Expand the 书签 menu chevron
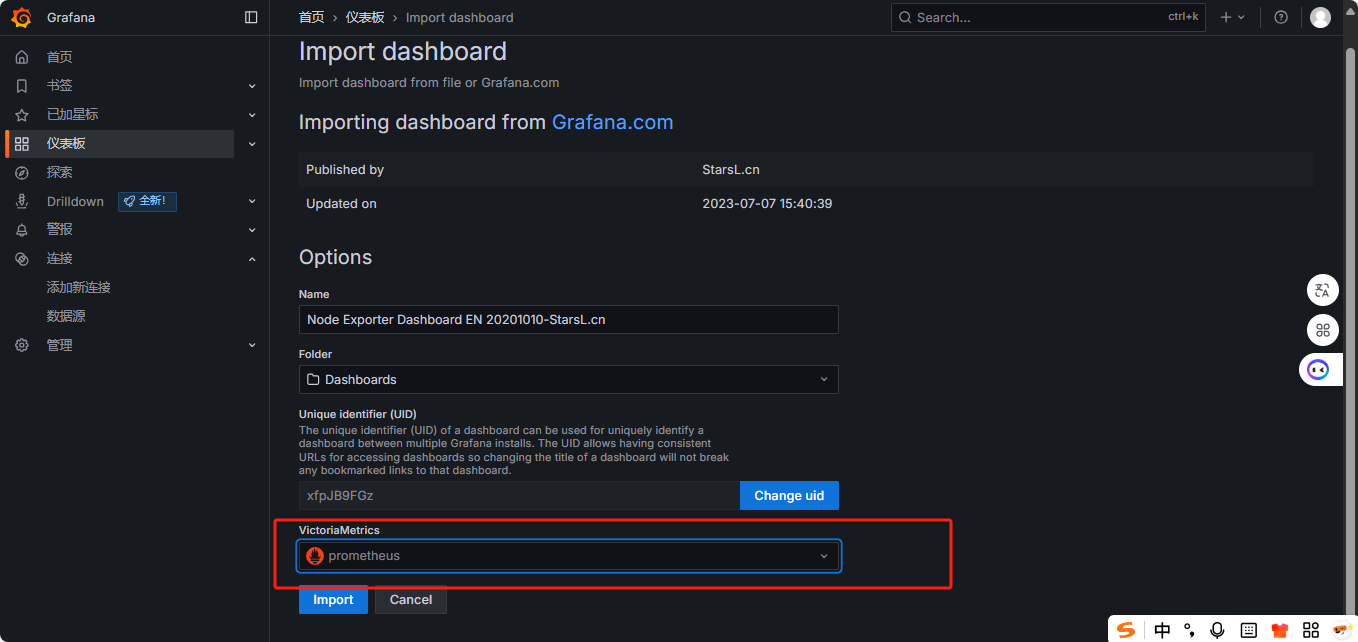The height and width of the screenshot is (642, 1358). 252,86
